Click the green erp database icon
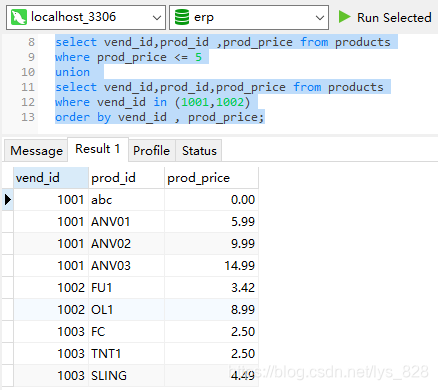Viewport: 438px width, 390px height. [x=182, y=17]
